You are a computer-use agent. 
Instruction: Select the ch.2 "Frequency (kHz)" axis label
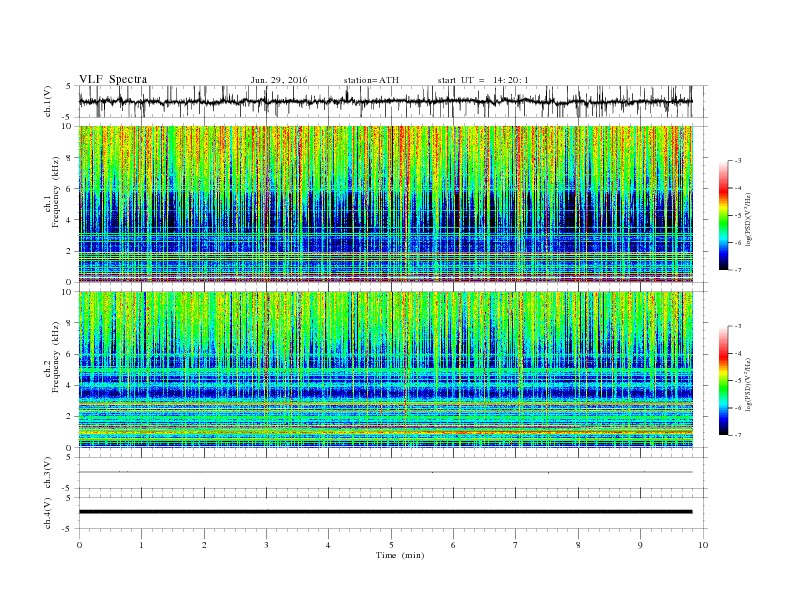(x=56, y=358)
